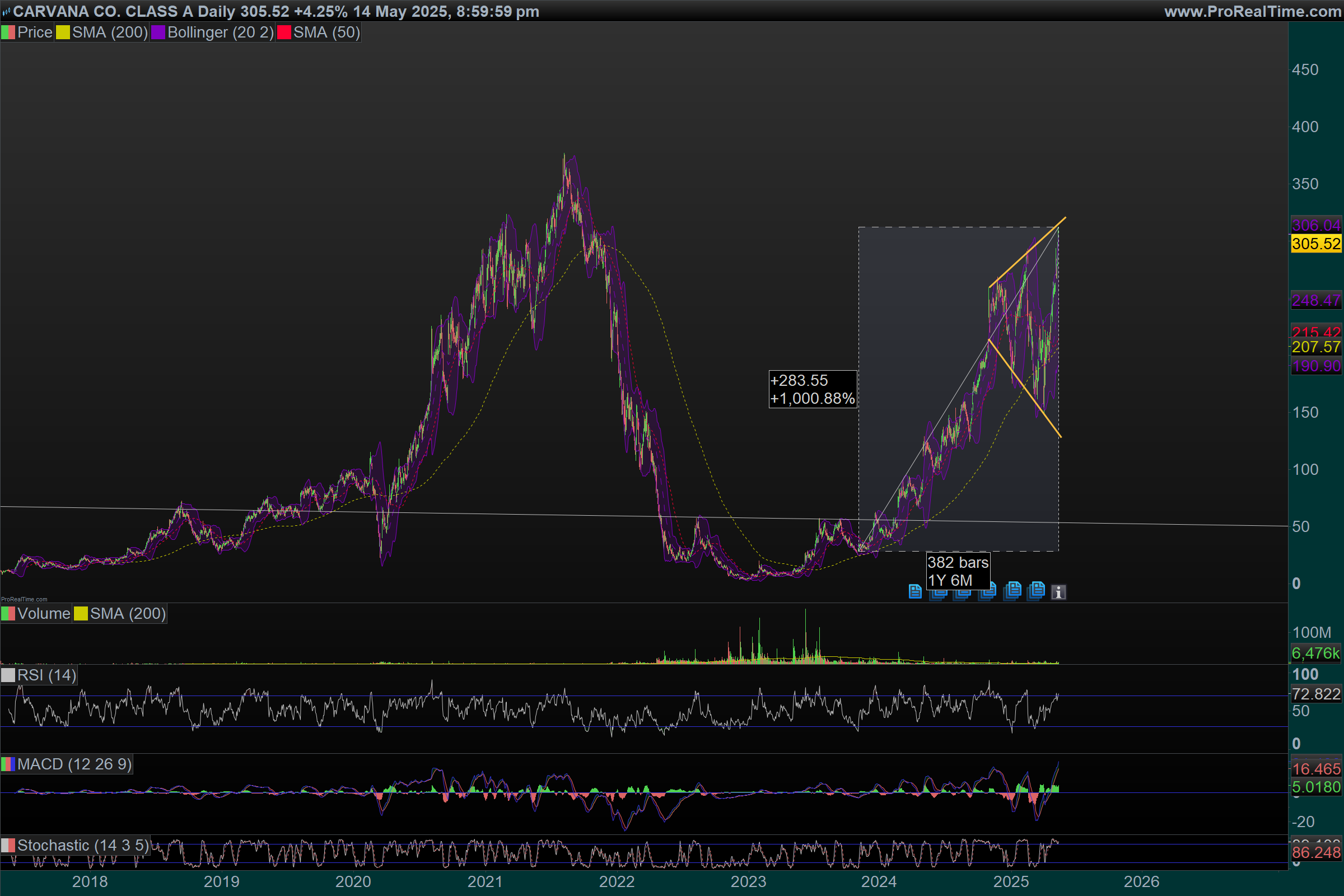Click the single-page news icon below the chart
1344x896 pixels.
tap(914, 591)
